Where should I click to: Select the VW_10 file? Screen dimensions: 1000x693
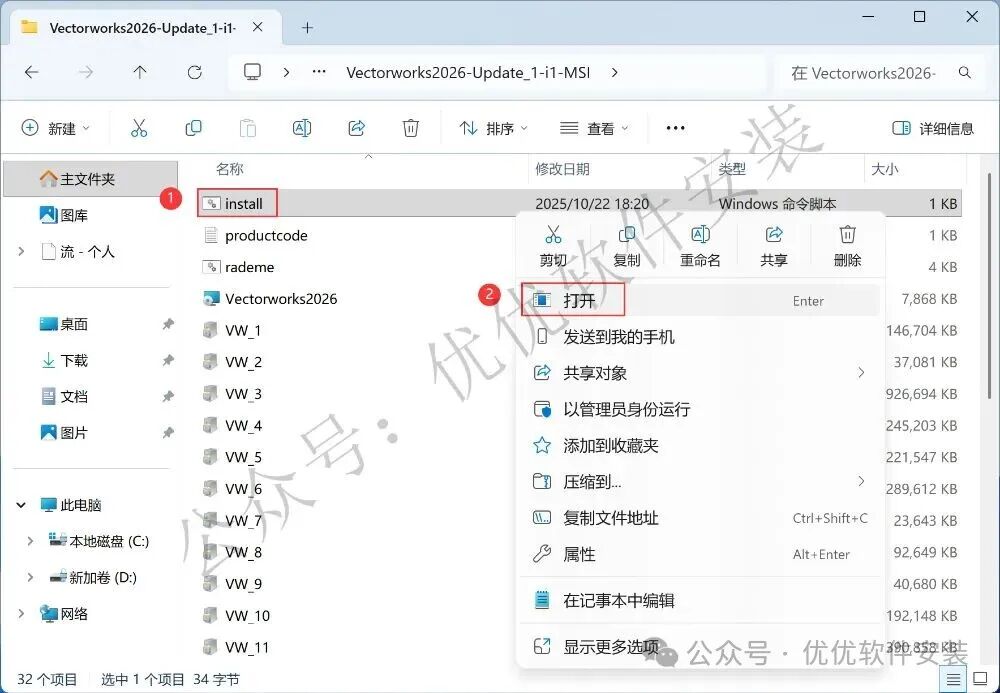click(247, 616)
